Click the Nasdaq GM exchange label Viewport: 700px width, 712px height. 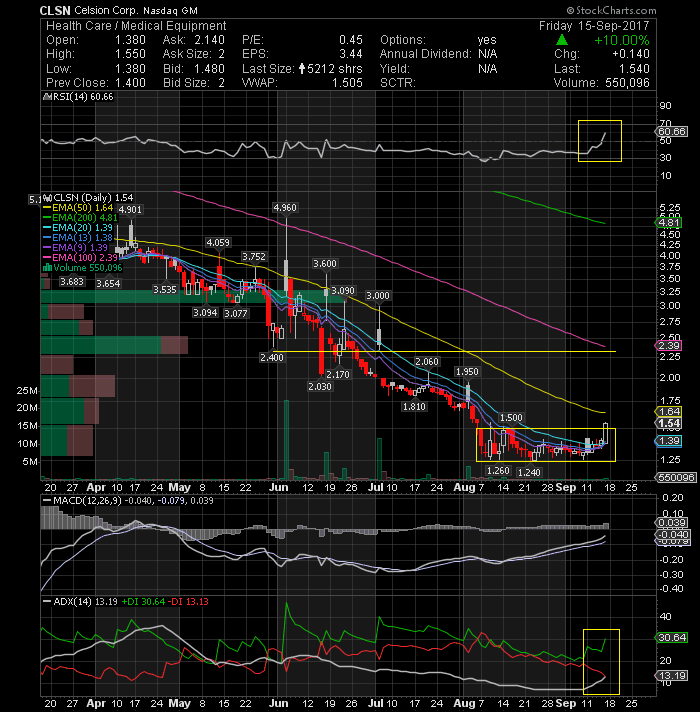(x=171, y=10)
